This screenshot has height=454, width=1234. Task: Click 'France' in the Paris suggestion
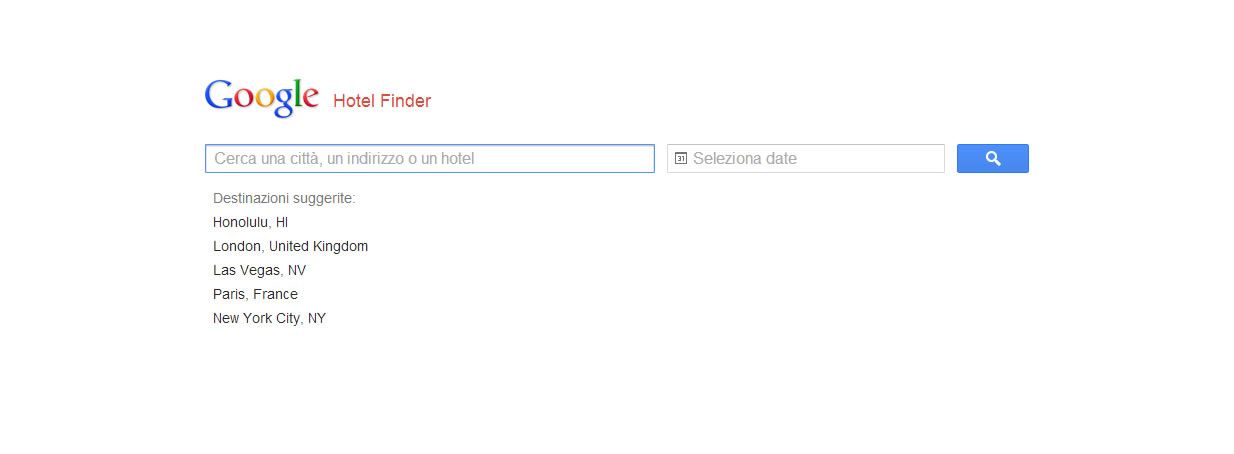(275, 294)
